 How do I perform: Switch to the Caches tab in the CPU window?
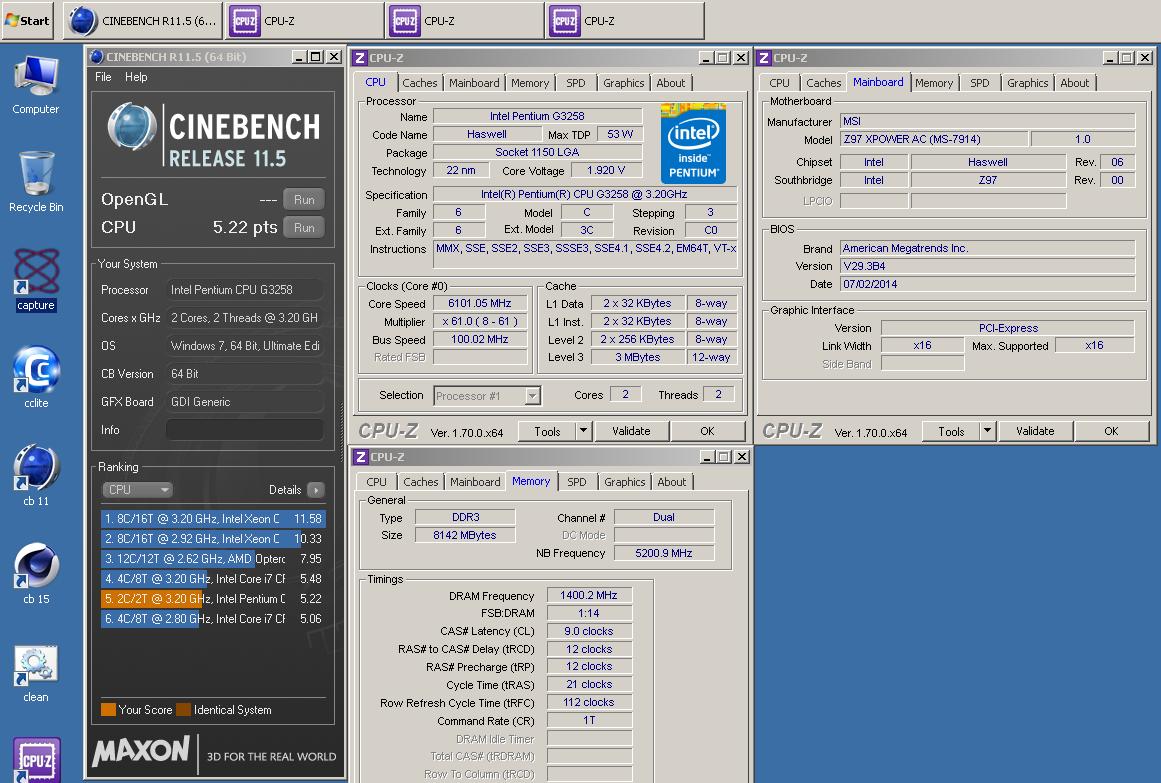(420, 83)
